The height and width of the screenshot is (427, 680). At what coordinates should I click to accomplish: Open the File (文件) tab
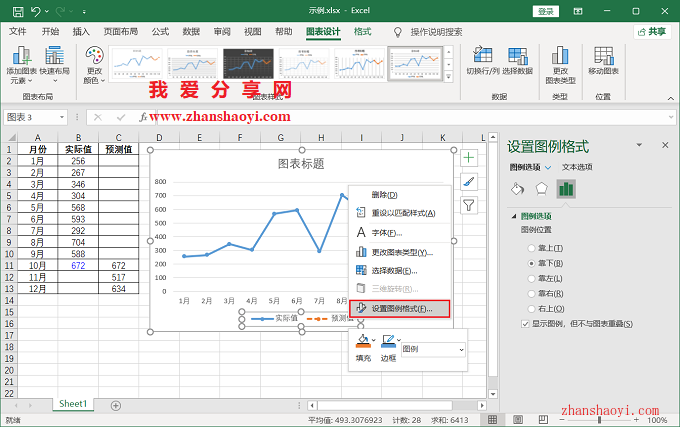(18, 32)
